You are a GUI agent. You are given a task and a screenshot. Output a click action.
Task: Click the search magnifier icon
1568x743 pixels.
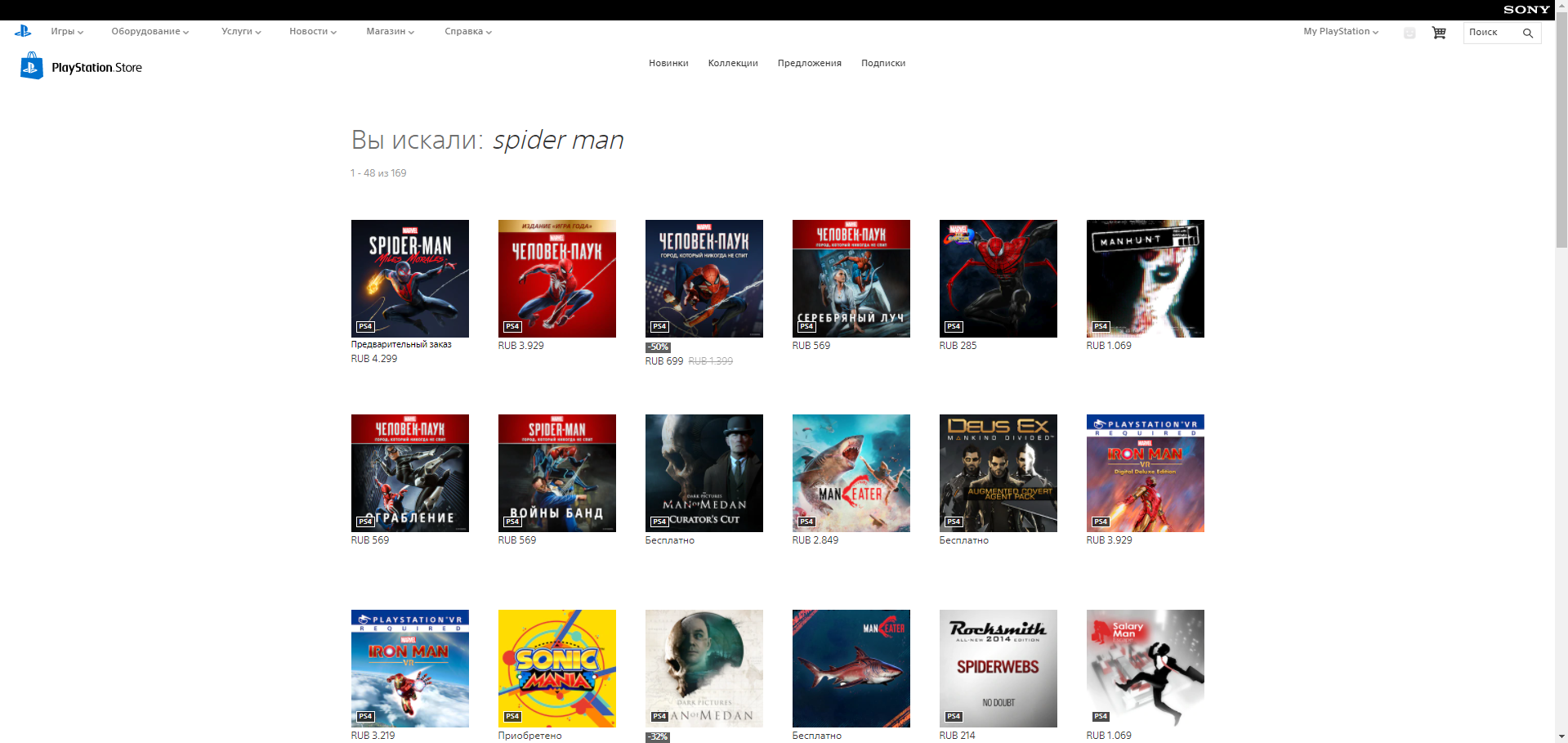tap(1528, 33)
